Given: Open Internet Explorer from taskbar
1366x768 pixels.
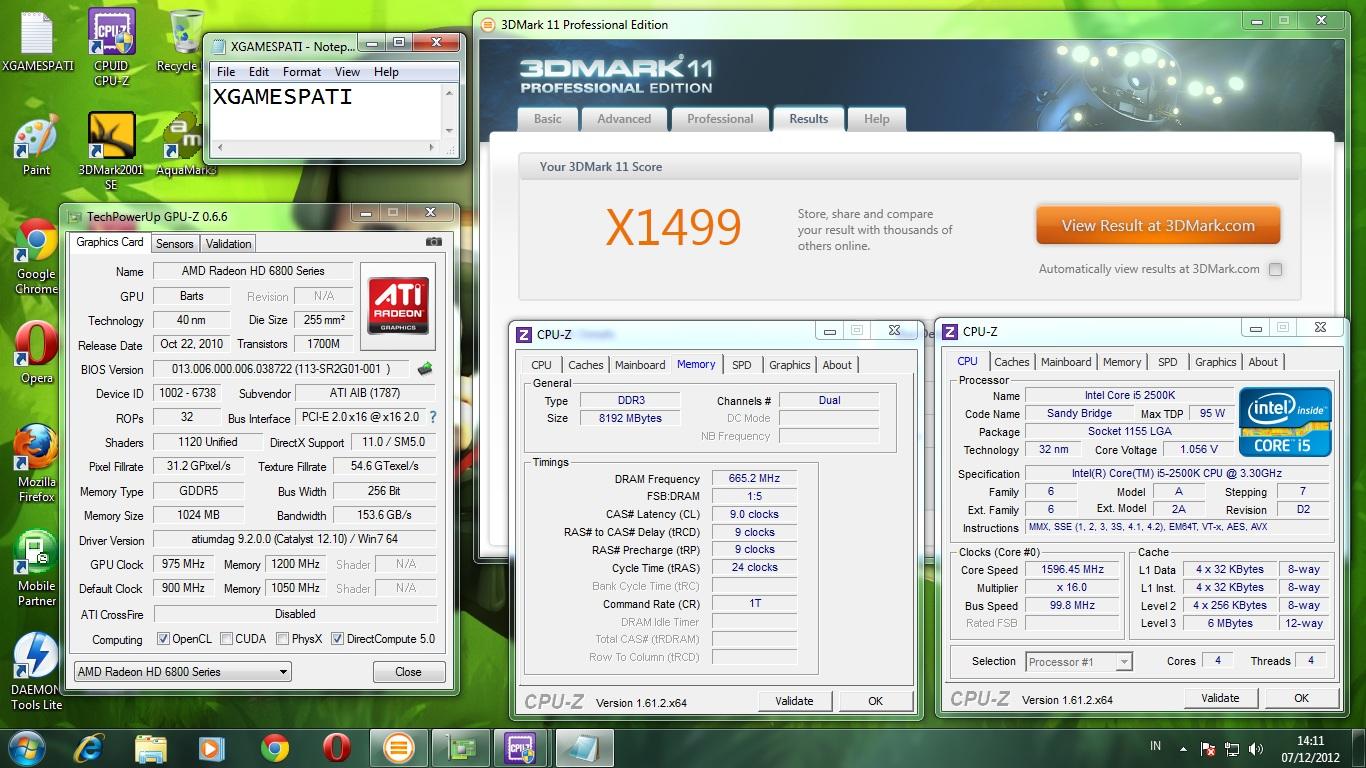Looking at the screenshot, I should [90, 747].
